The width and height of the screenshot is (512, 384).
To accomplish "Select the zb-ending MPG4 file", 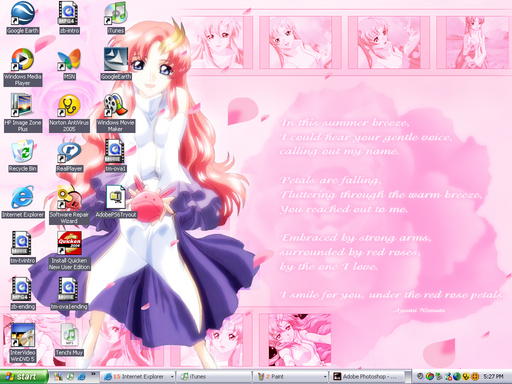I will click(22, 294).
